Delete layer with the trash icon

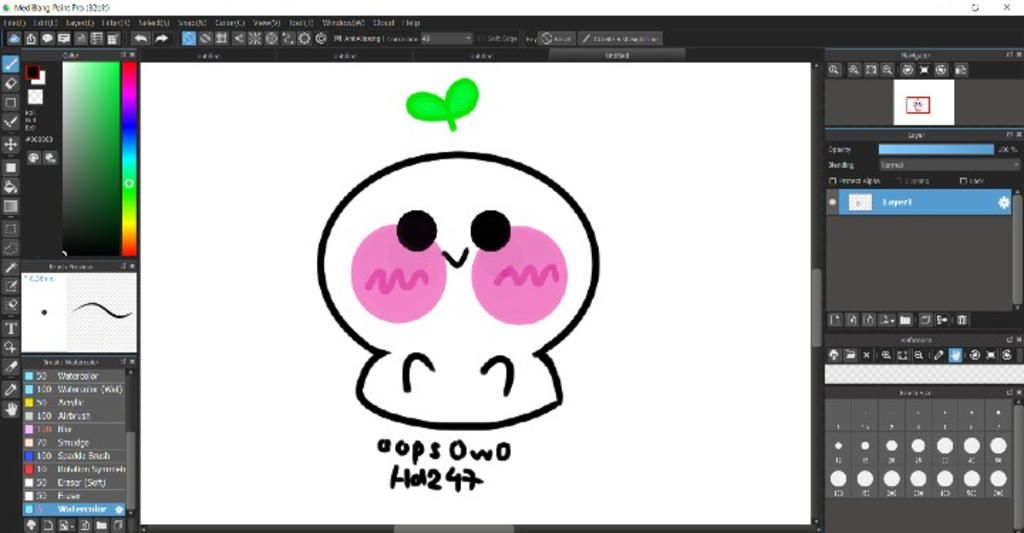962,319
